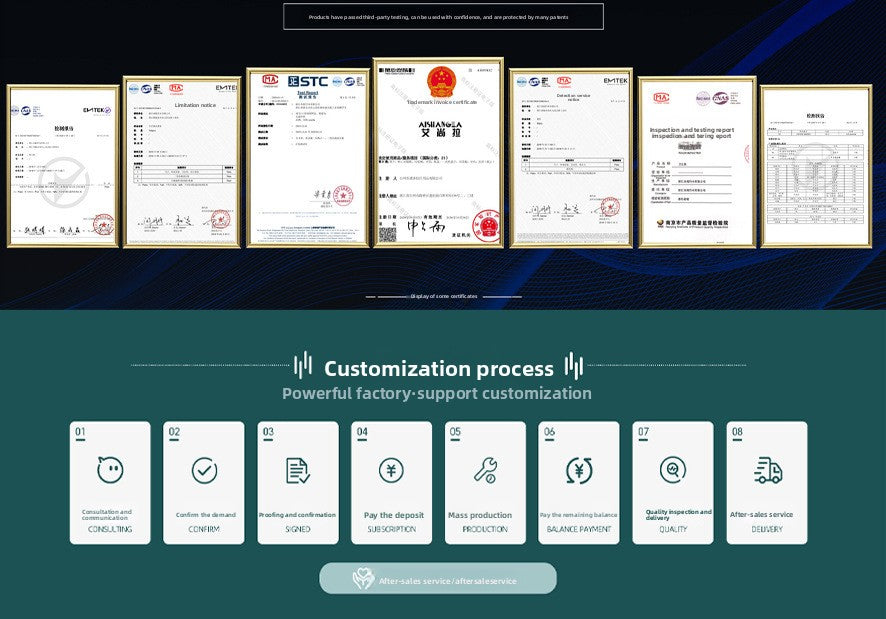Open the STC test report certificate
Viewport: 886px width, 619px height.
click(x=308, y=157)
